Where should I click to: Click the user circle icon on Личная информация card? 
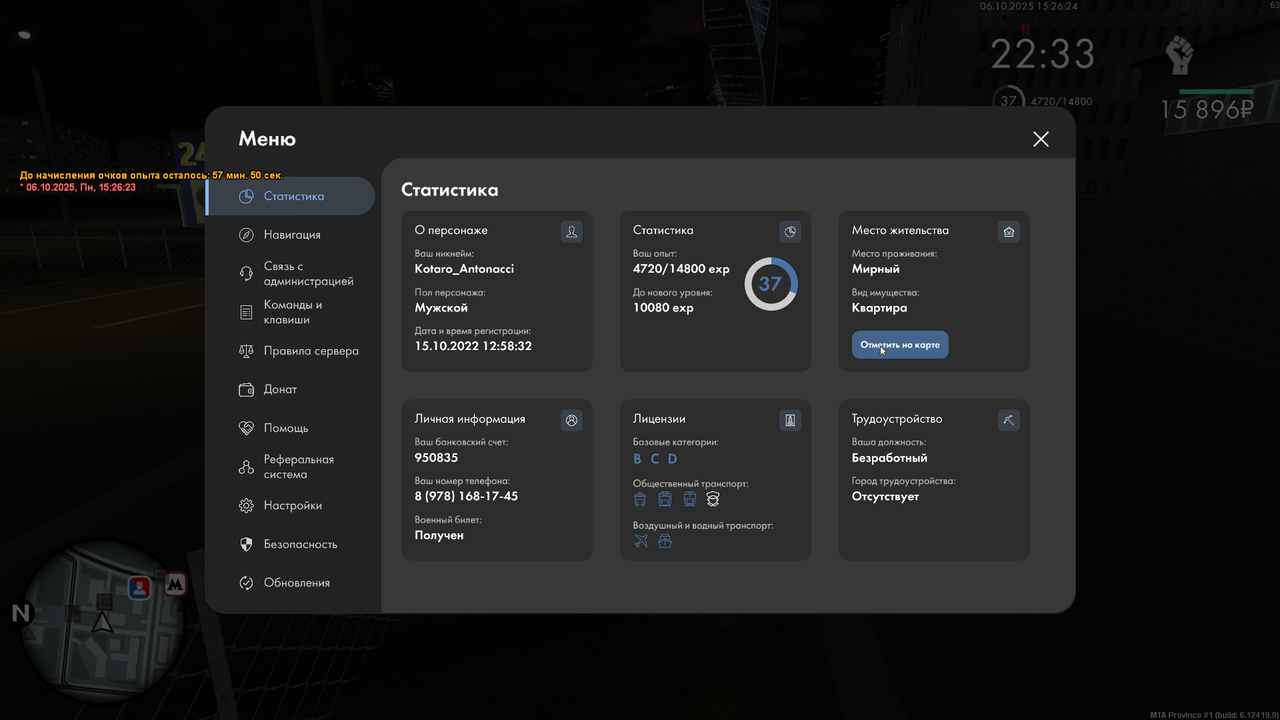pyautogui.click(x=571, y=421)
